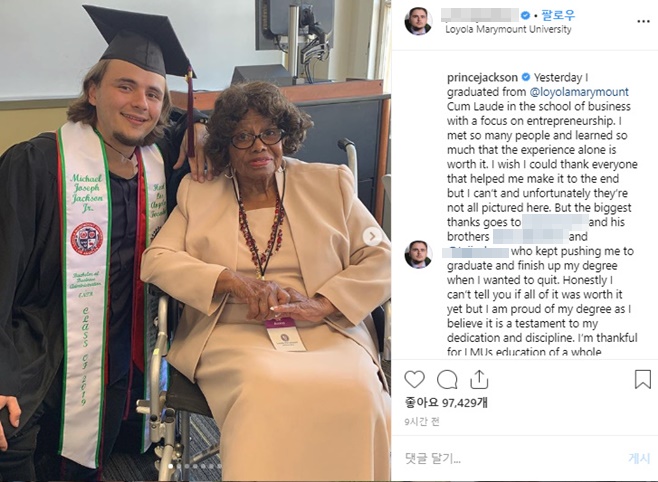
Task: Click the verified badge beside princejackson
Action: point(525,76)
